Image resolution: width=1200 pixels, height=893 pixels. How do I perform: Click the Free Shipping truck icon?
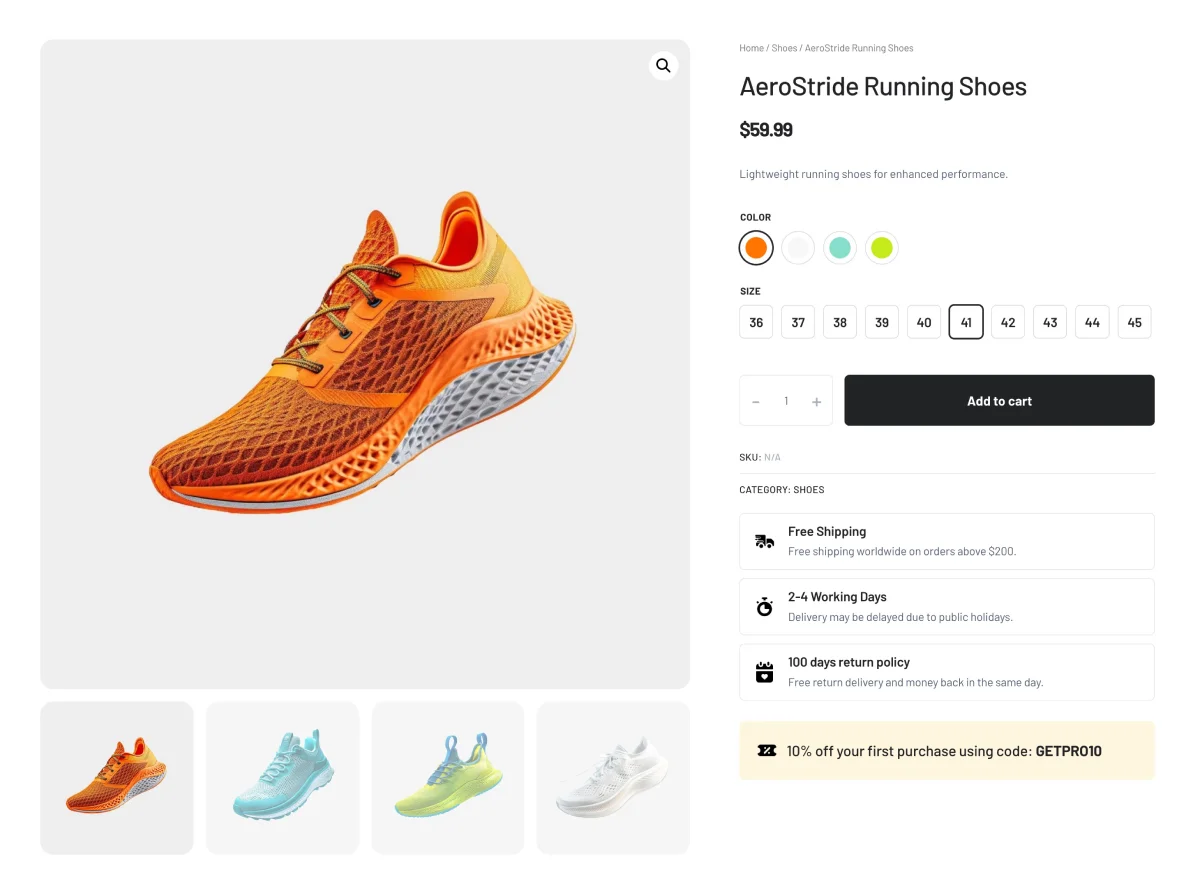coord(764,541)
